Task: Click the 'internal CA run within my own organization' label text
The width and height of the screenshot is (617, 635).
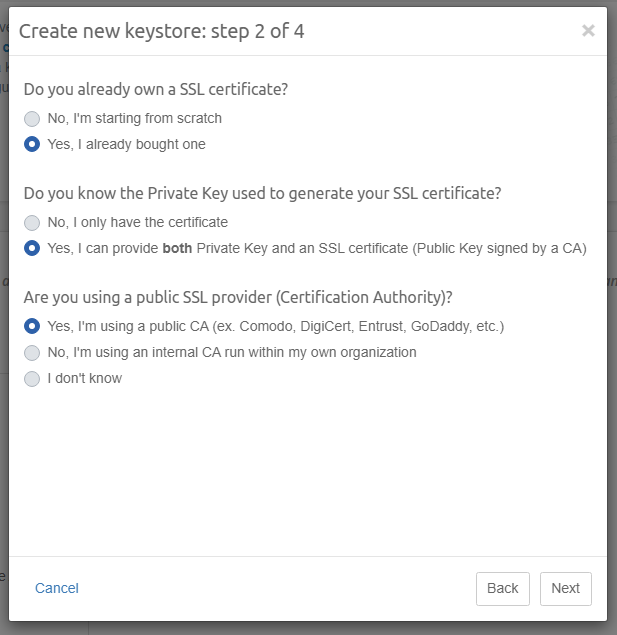Action: coord(231,352)
